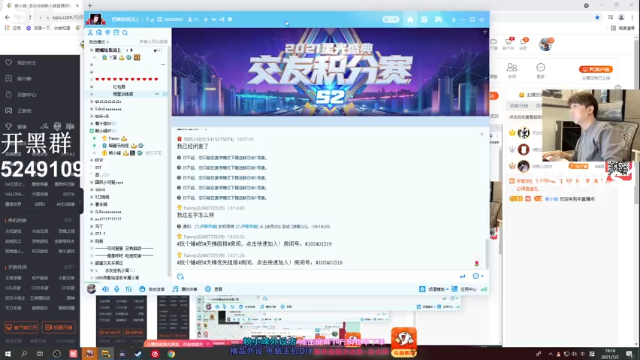
Task: Open Steam from the taskbar
Action: click(x=138, y=353)
